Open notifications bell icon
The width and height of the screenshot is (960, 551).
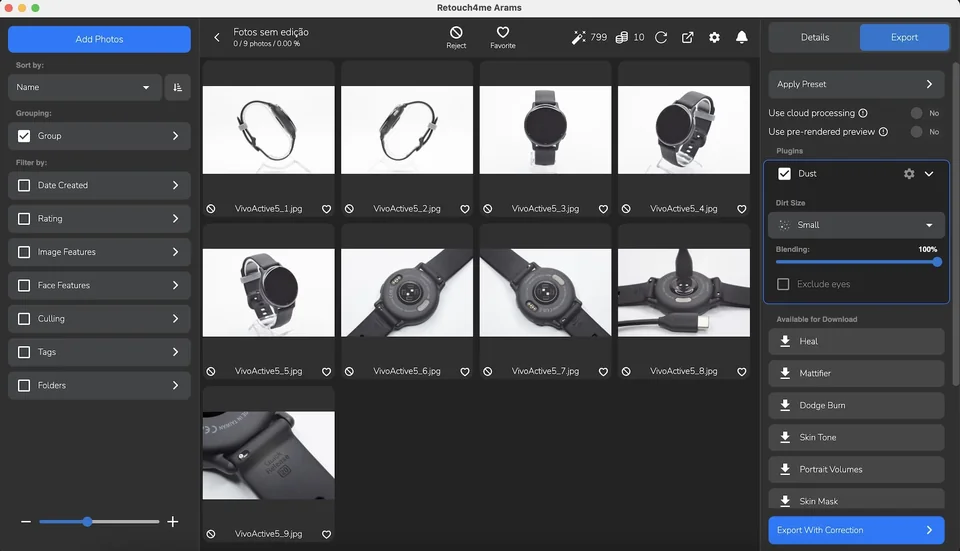(x=741, y=37)
